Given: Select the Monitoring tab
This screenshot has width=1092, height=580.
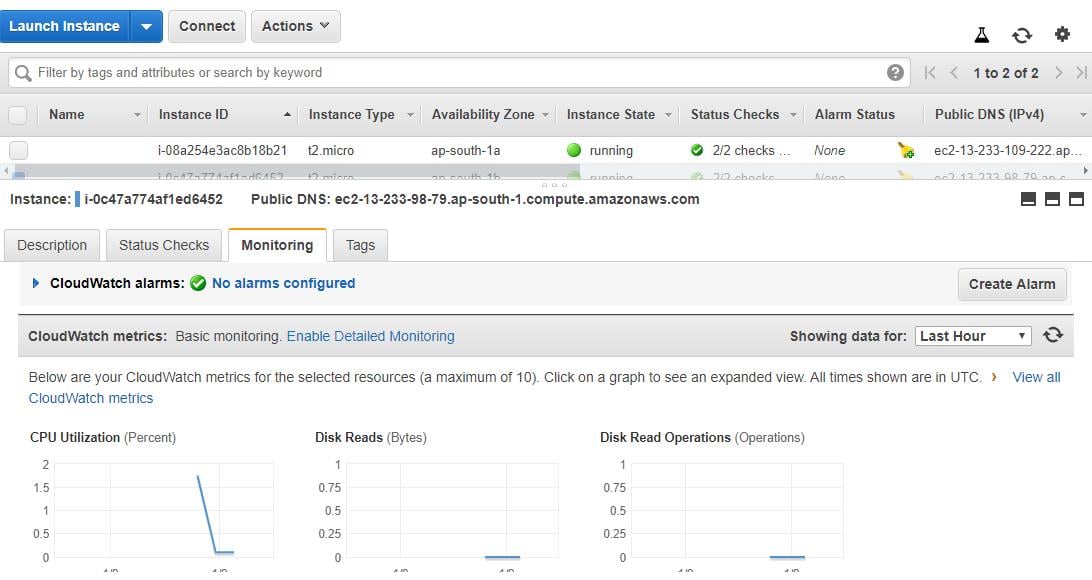Looking at the screenshot, I should tap(277, 245).
